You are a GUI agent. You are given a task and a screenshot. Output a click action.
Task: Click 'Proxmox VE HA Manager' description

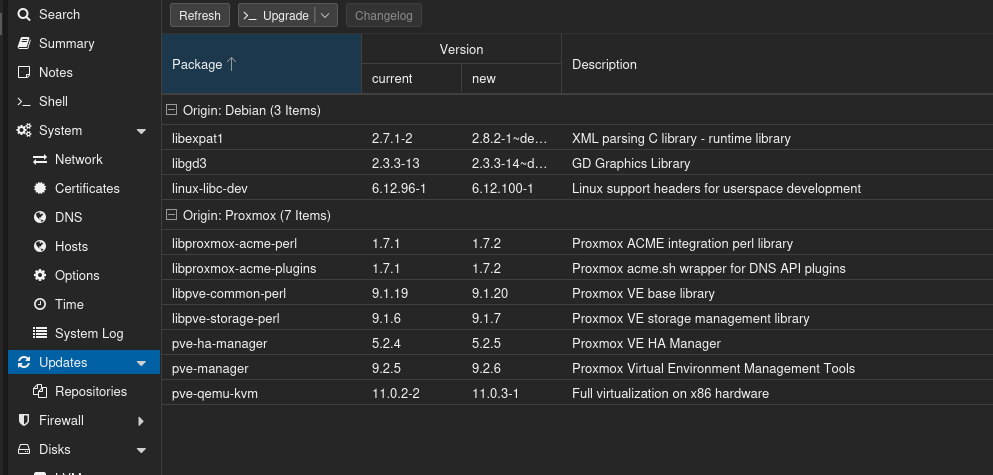pos(646,343)
